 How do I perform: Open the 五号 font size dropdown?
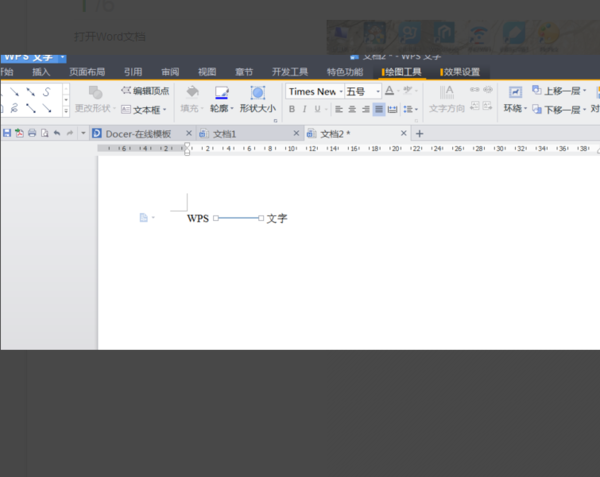(362, 91)
